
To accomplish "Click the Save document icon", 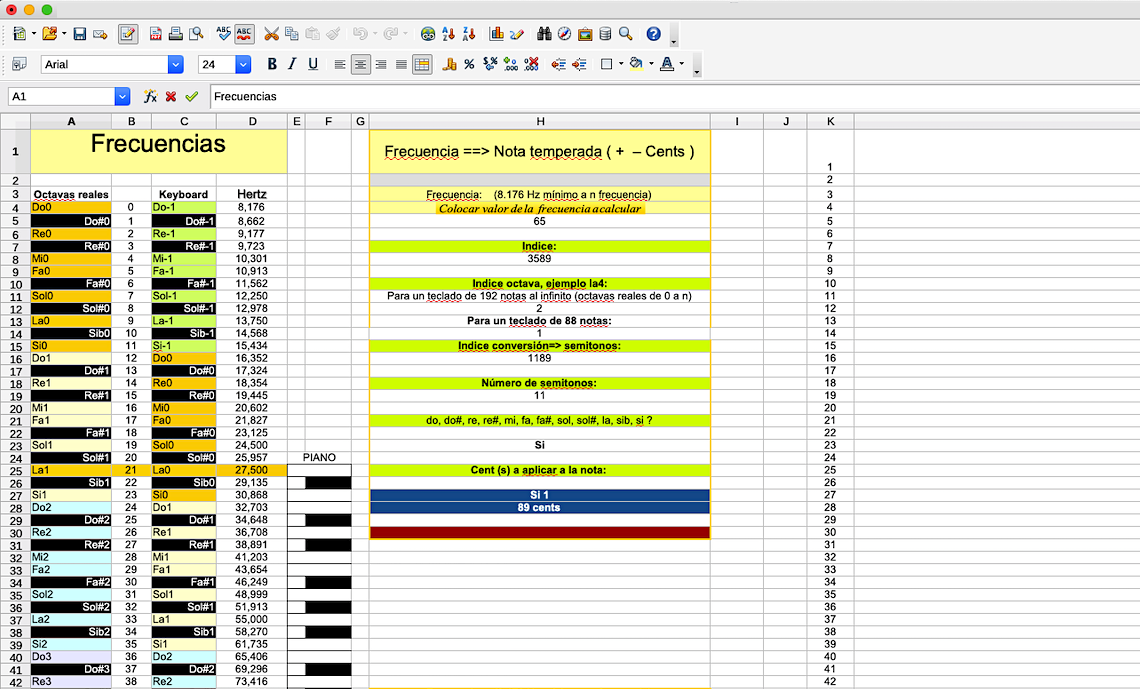I will pos(80,34).
